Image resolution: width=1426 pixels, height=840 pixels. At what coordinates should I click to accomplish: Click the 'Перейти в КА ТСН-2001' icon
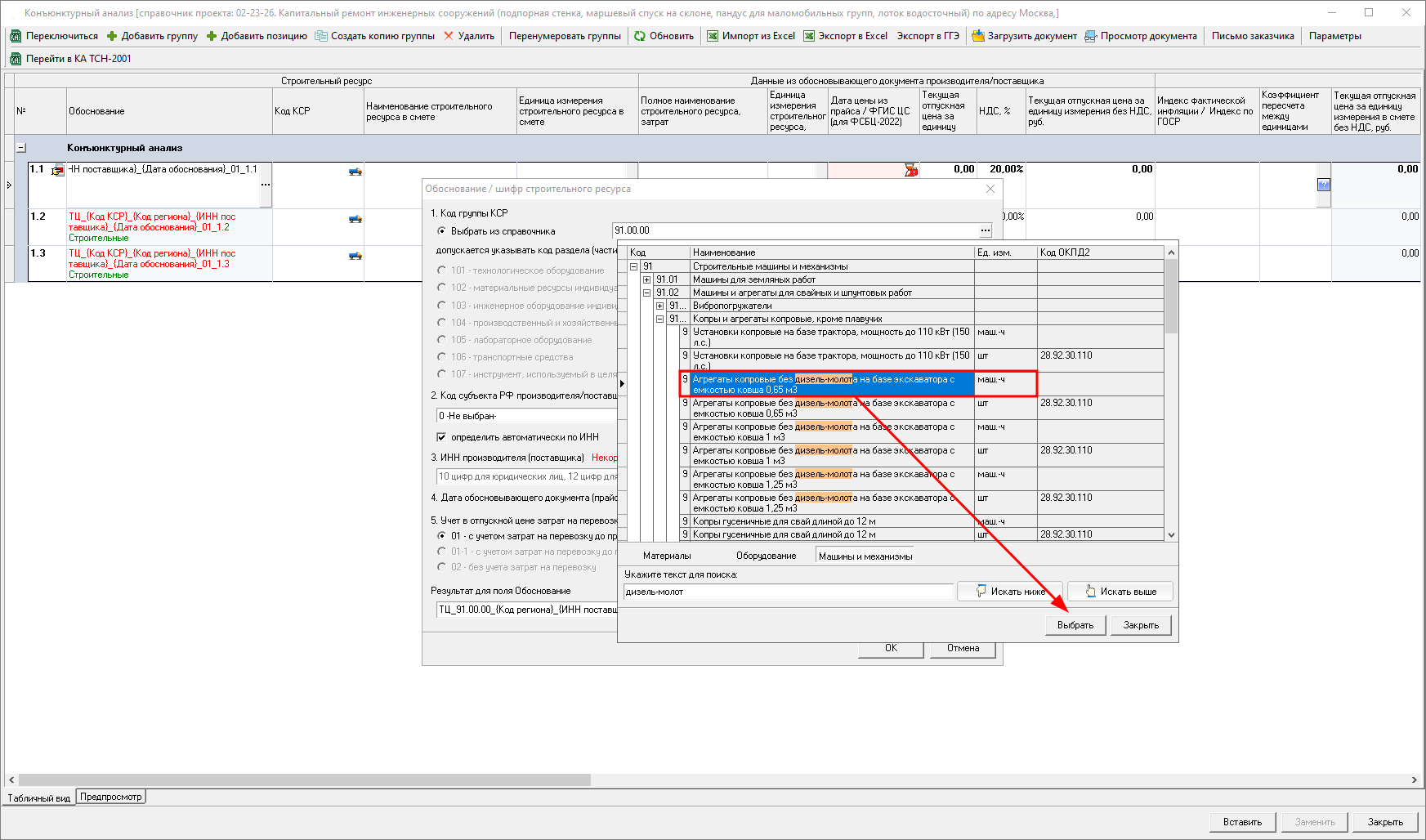click(16, 59)
